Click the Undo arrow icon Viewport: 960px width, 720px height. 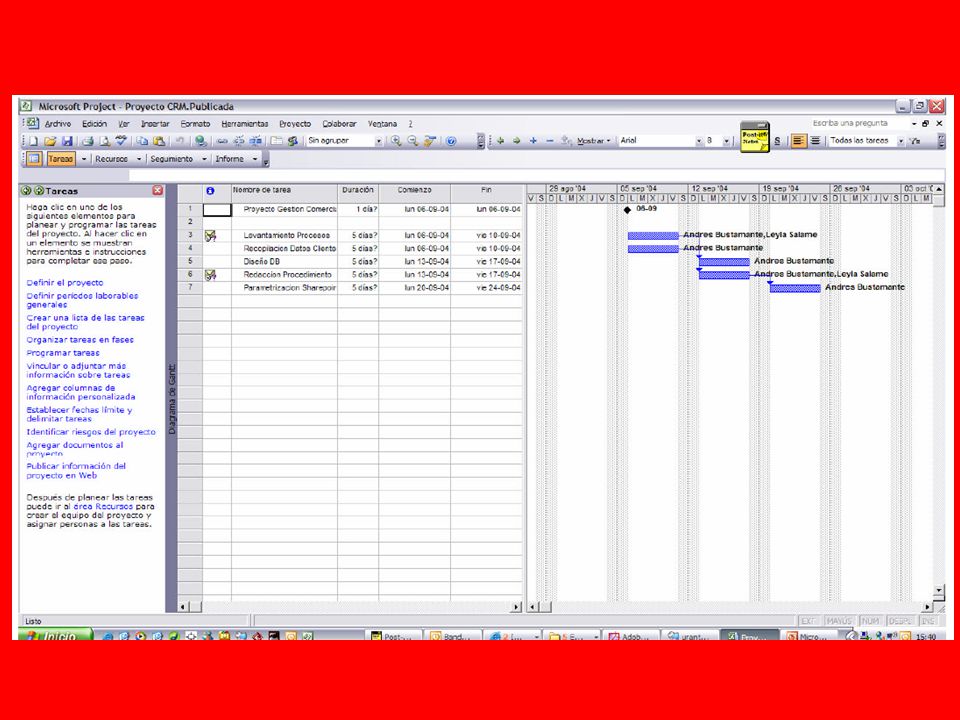click(x=180, y=141)
